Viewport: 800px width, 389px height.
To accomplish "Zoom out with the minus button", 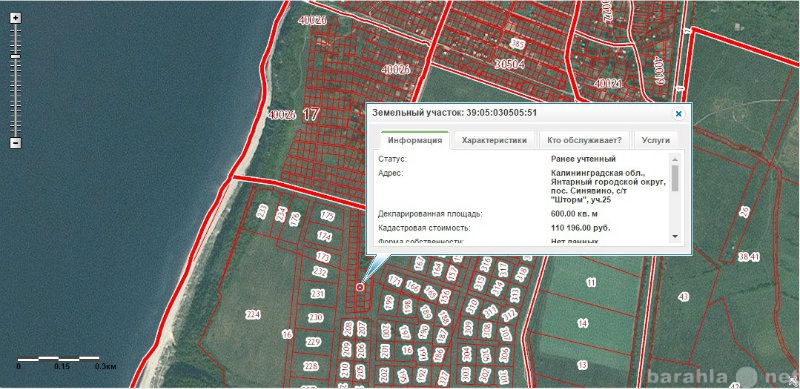I will coord(16,143).
